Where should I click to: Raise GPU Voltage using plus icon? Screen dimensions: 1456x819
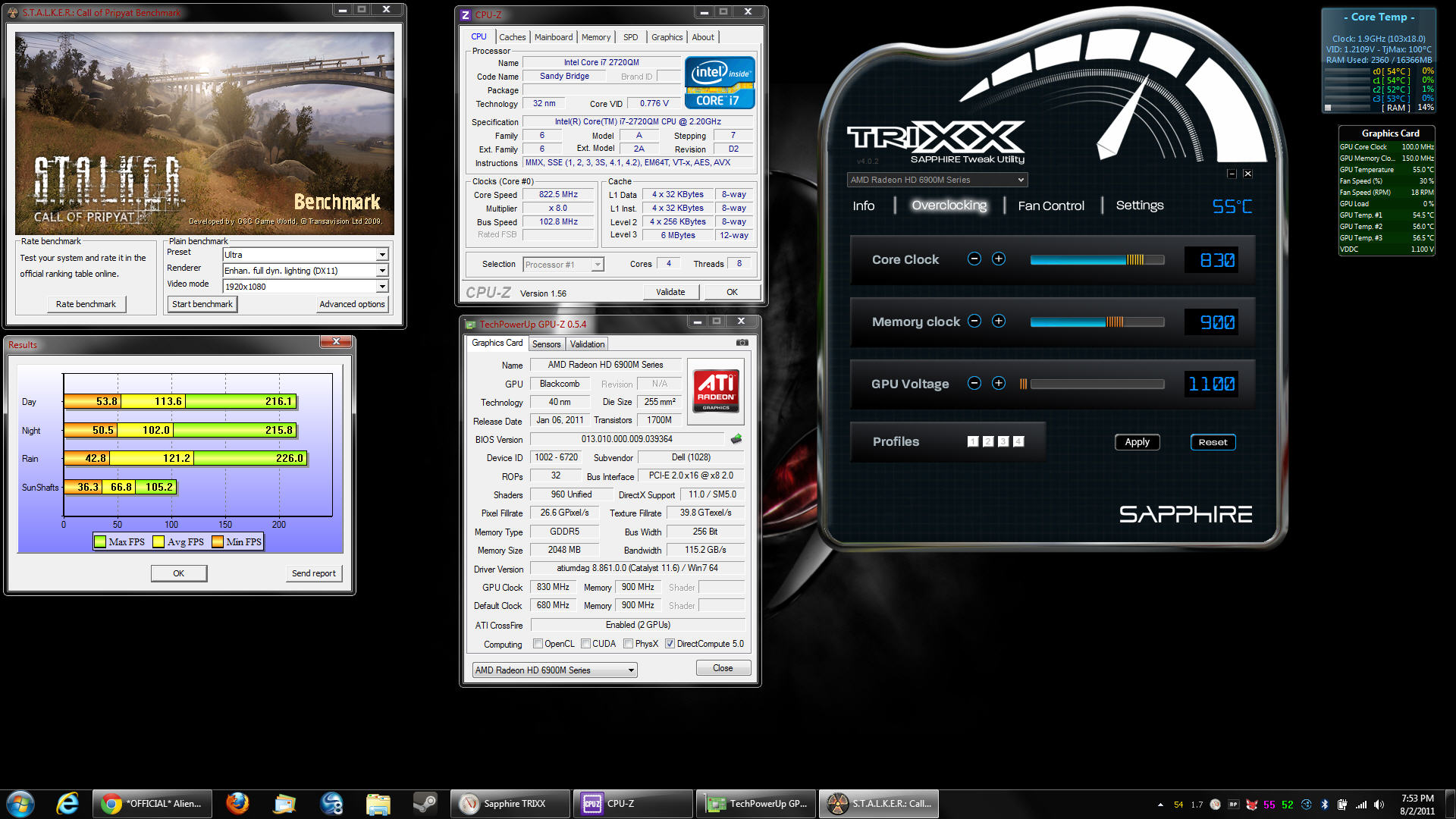tap(999, 384)
